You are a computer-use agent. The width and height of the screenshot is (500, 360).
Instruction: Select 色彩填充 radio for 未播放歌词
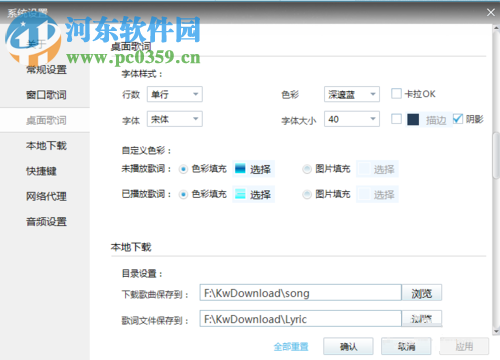(183, 169)
